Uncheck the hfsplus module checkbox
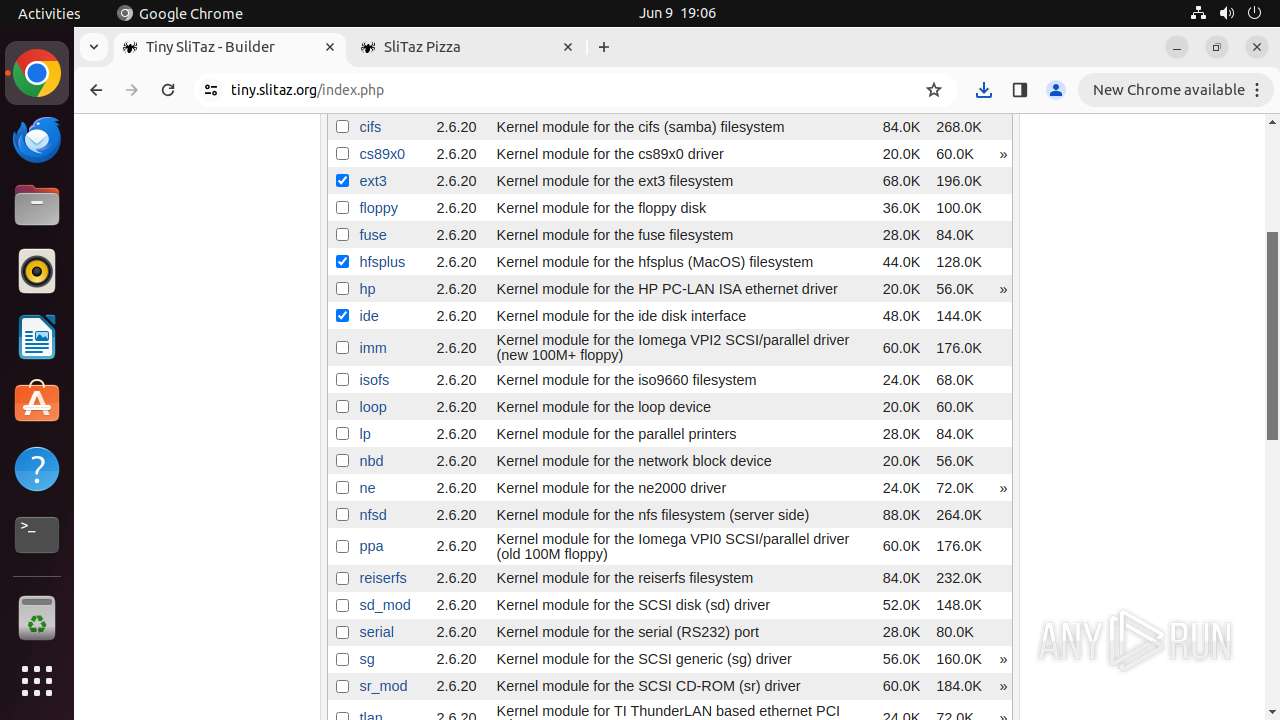Image resolution: width=1280 pixels, height=720 pixels. pos(343,262)
